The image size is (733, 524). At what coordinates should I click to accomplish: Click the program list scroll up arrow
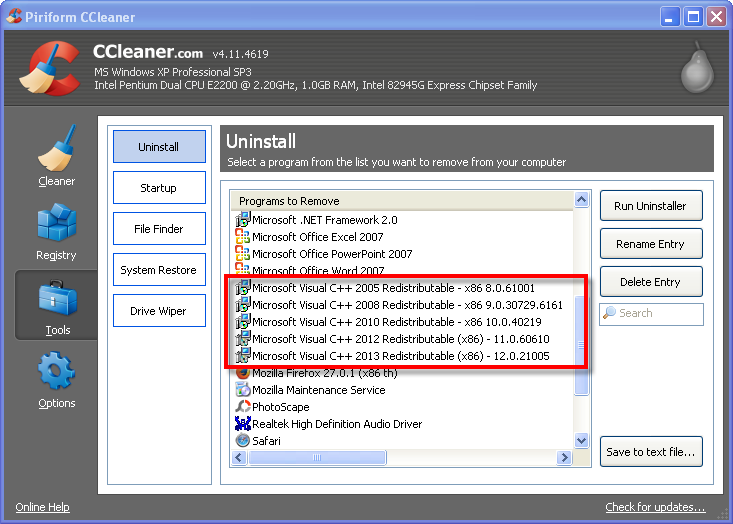[x=582, y=200]
